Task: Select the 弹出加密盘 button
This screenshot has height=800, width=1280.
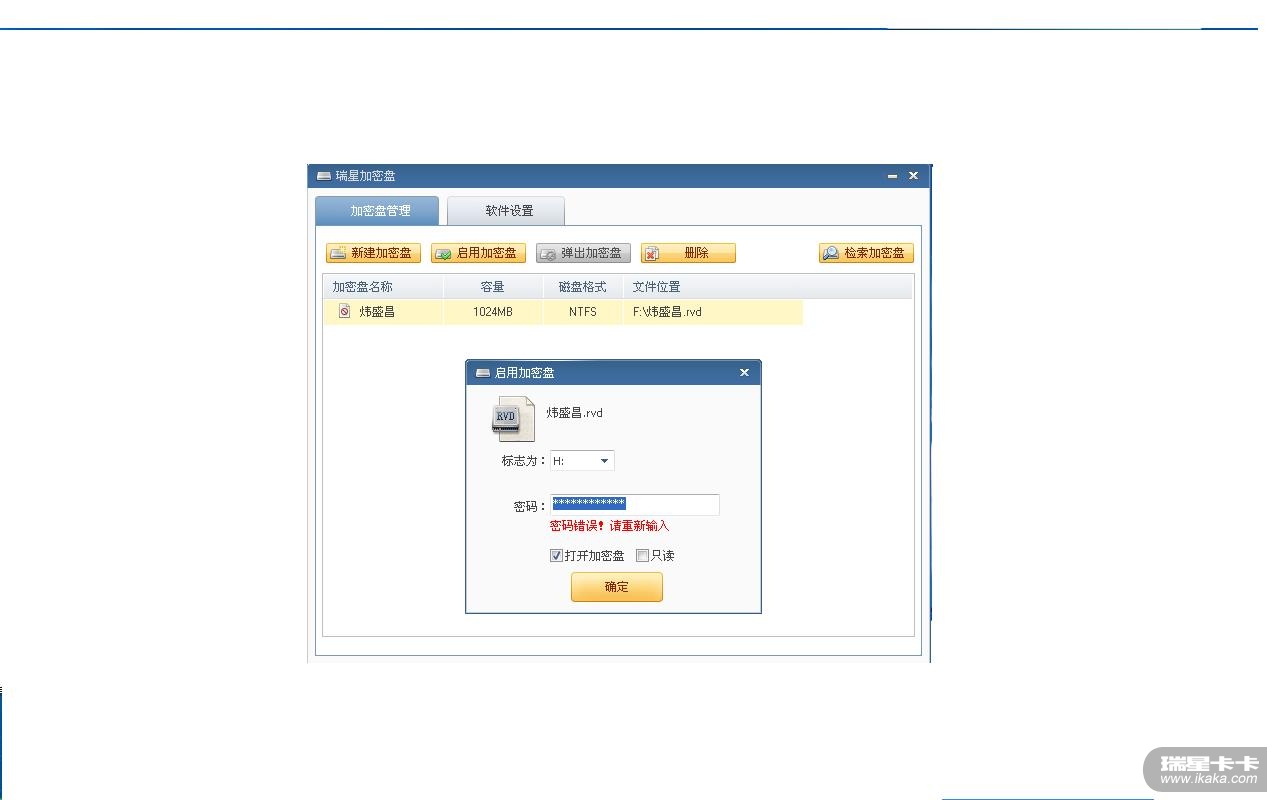Action: click(583, 253)
